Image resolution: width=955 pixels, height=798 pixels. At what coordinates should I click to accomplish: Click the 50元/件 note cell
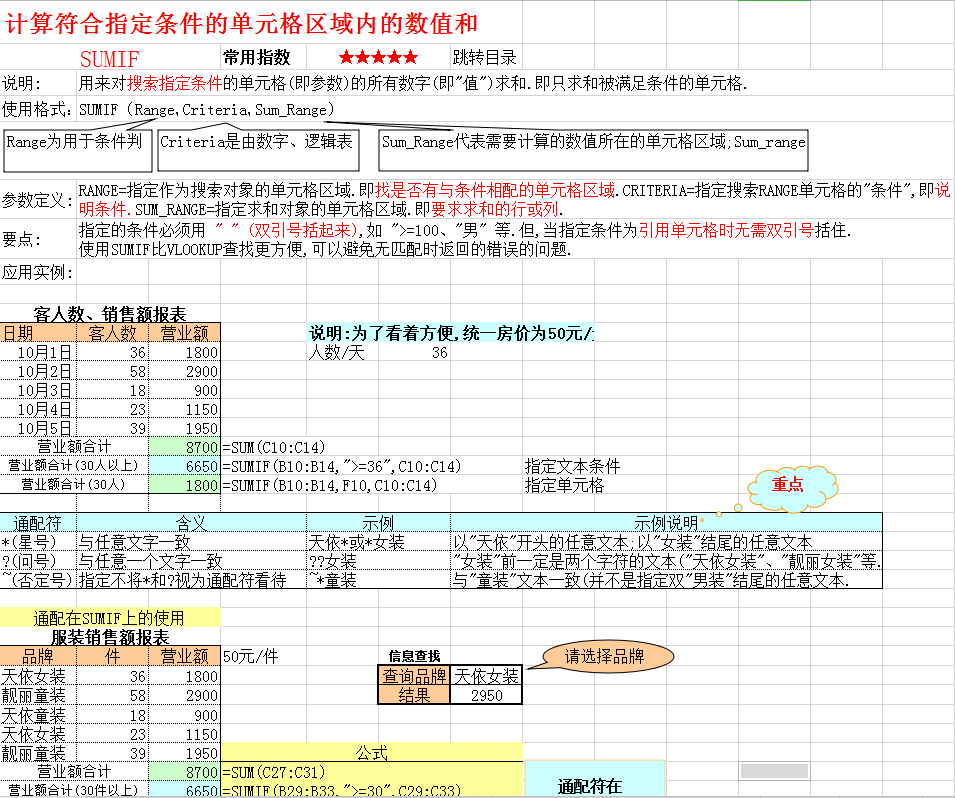point(251,656)
